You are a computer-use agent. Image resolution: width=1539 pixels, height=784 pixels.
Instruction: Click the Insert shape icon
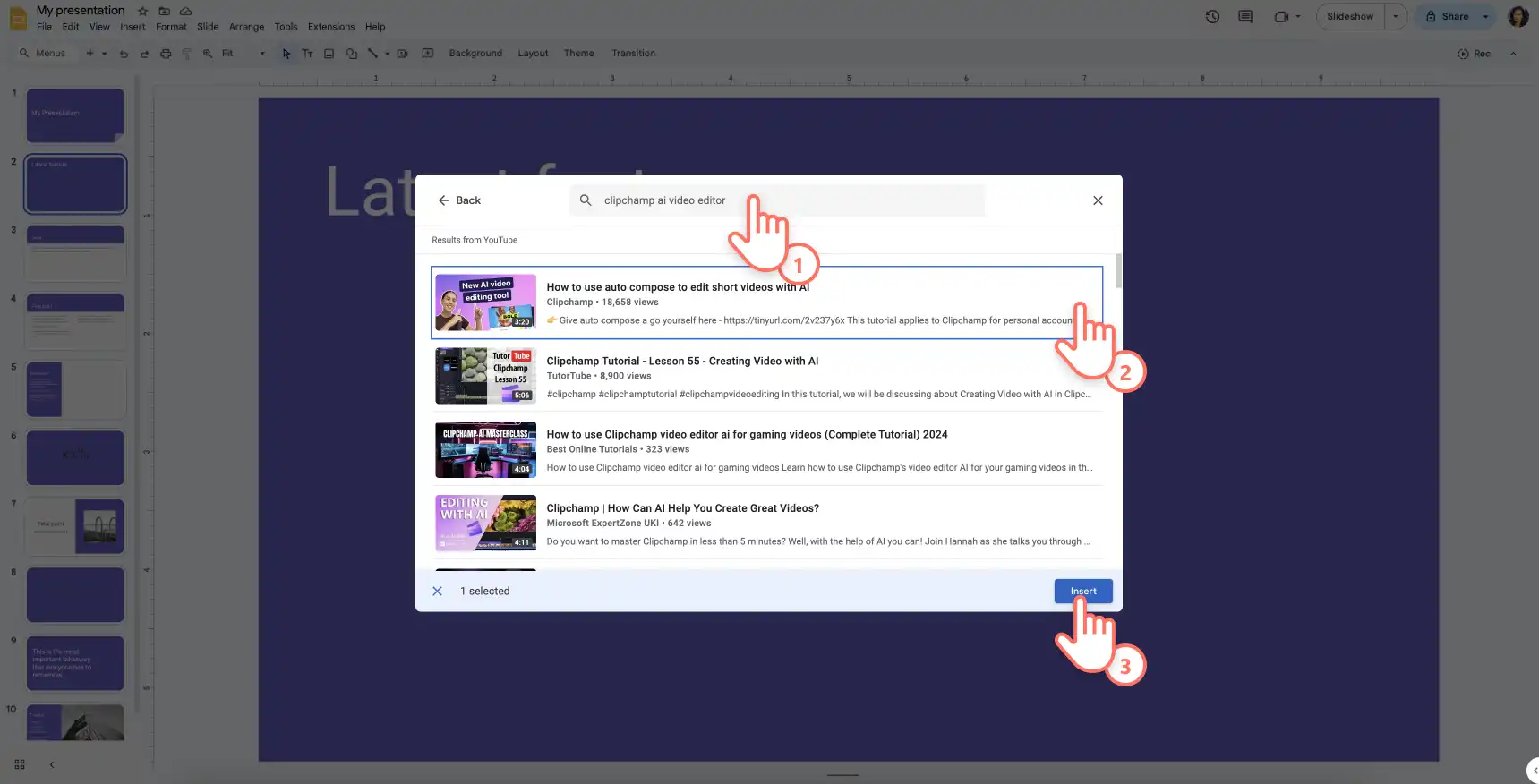point(351,54)
